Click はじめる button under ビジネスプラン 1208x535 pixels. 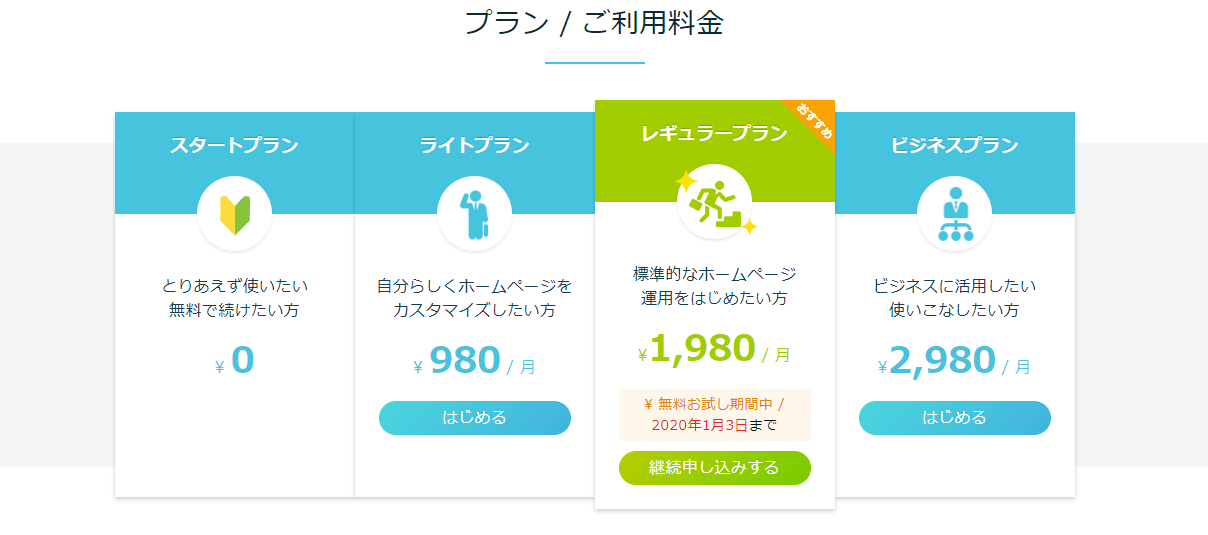pos(955,418)
